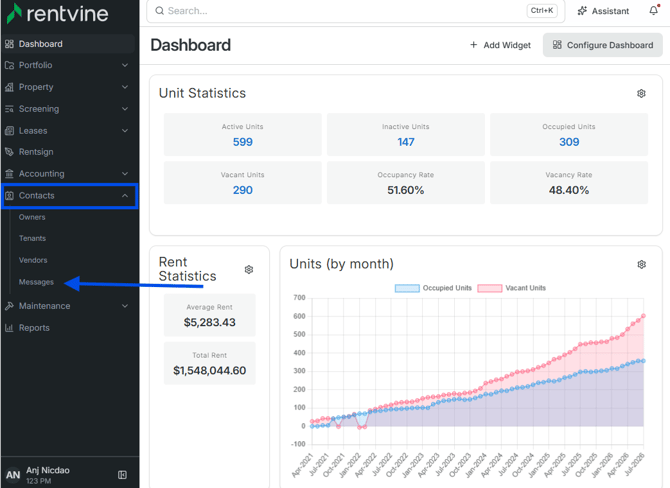Screen dimensions: 670x488
Task: Expand the Accounting sidebar section
Action: coord(68,173)
